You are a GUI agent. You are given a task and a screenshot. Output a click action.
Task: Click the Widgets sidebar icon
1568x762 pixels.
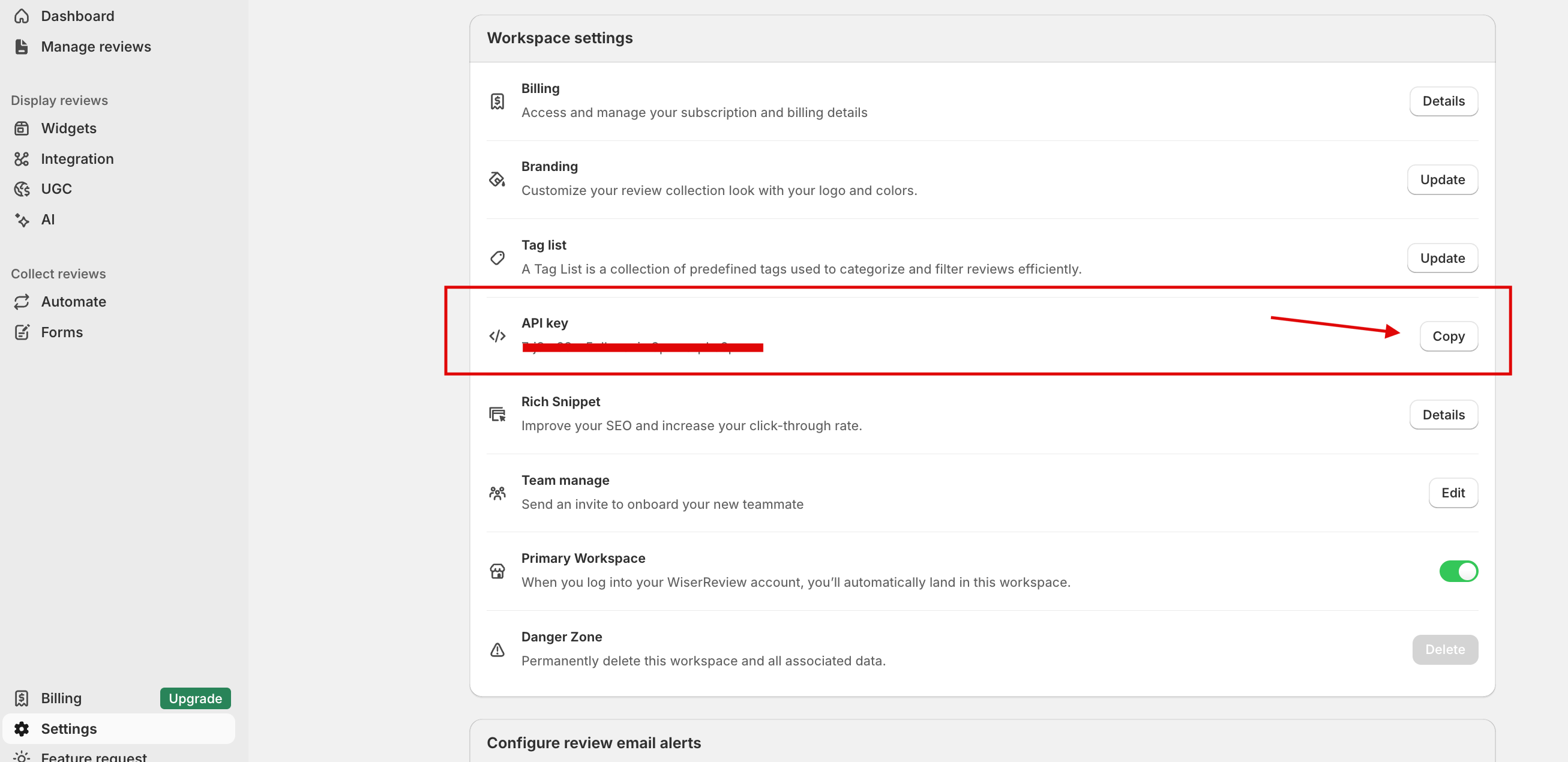point(22,128)
